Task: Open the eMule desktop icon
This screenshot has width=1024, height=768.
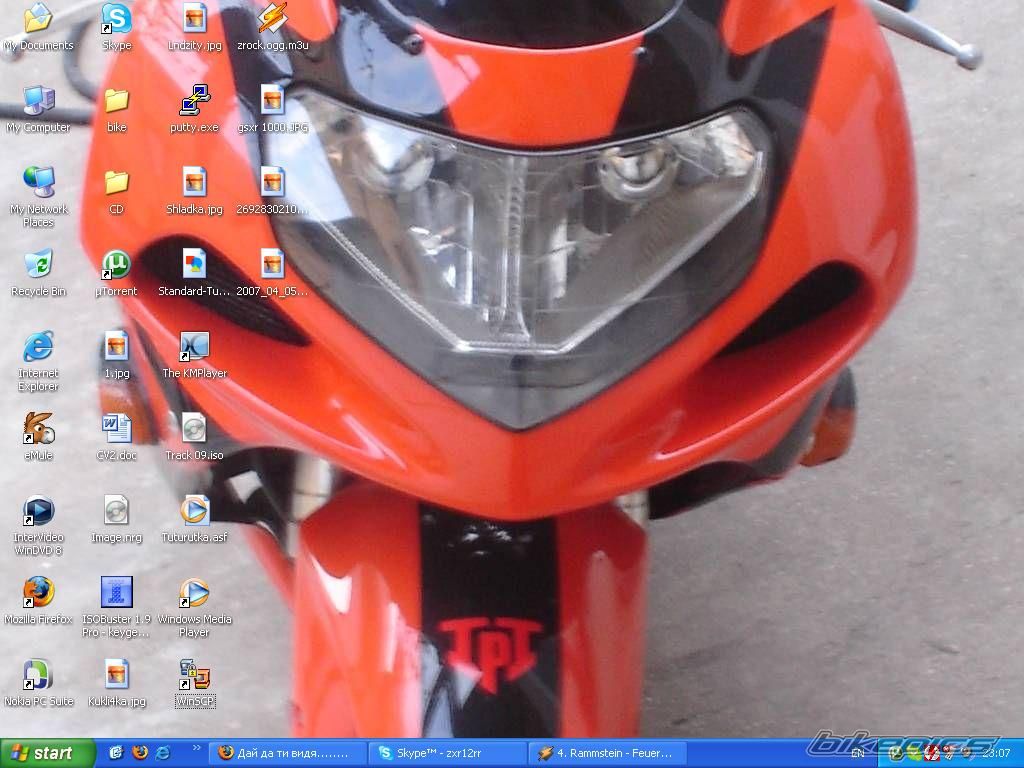Action: click(38, 430)
